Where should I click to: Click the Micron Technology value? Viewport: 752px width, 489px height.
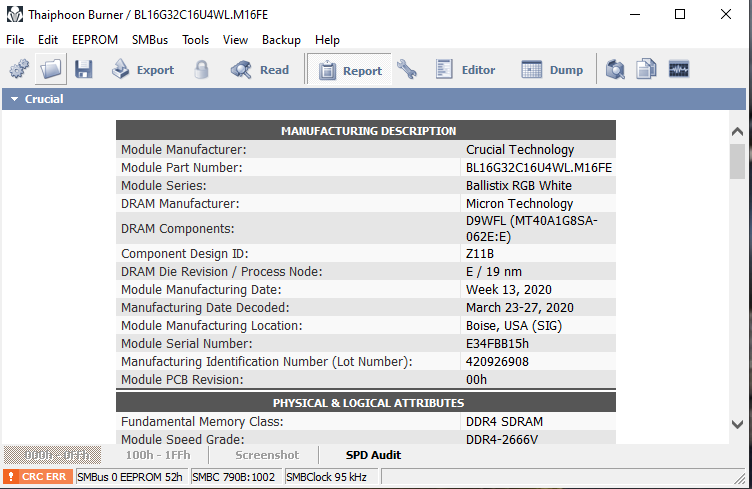519,204
